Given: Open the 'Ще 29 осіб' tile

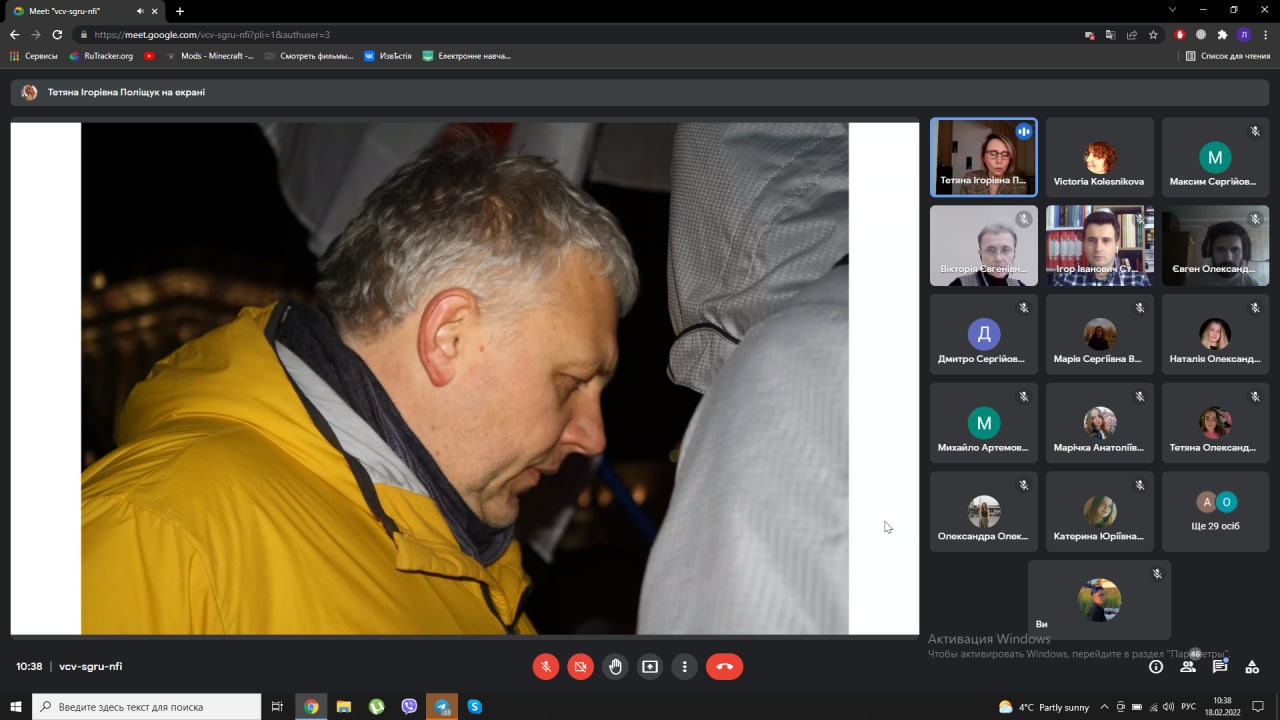Looking at the screenshot, I should [1215, 511].
